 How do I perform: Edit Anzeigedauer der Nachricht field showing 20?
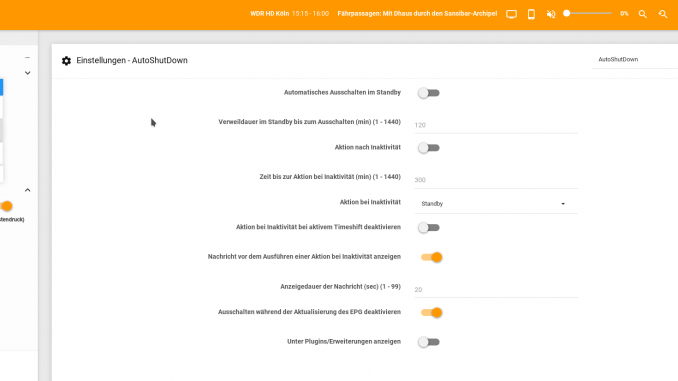[x=496, y=289]
